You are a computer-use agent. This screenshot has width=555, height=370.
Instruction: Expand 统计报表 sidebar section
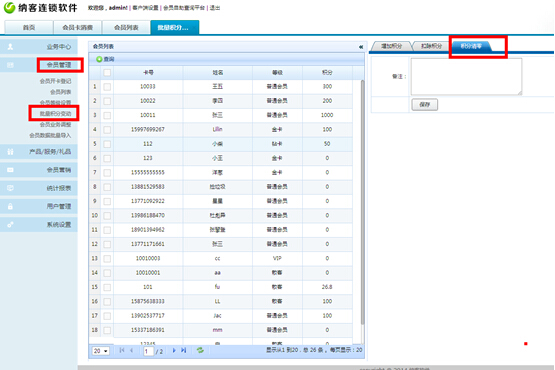click(39, 188)
